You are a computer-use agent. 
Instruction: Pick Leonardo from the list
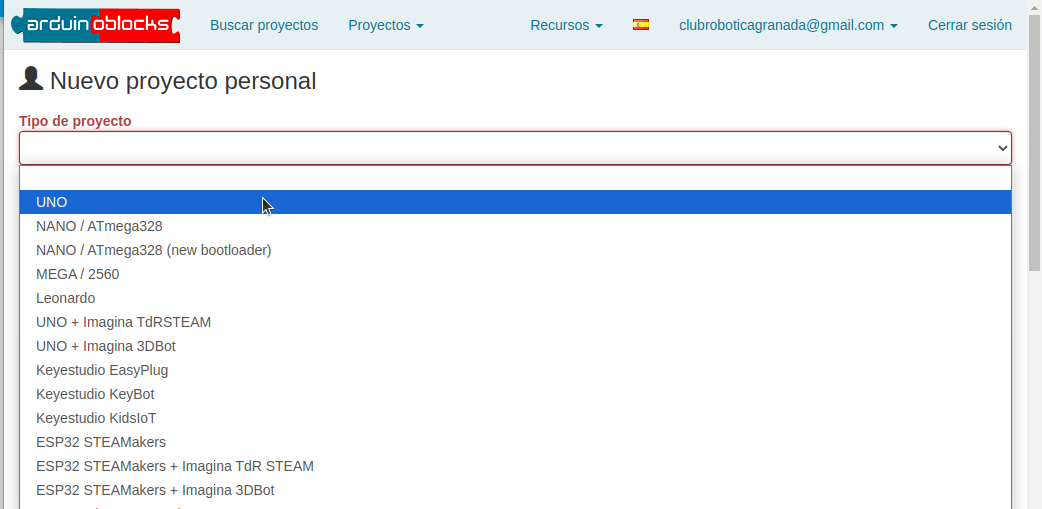tap(66, 298)
